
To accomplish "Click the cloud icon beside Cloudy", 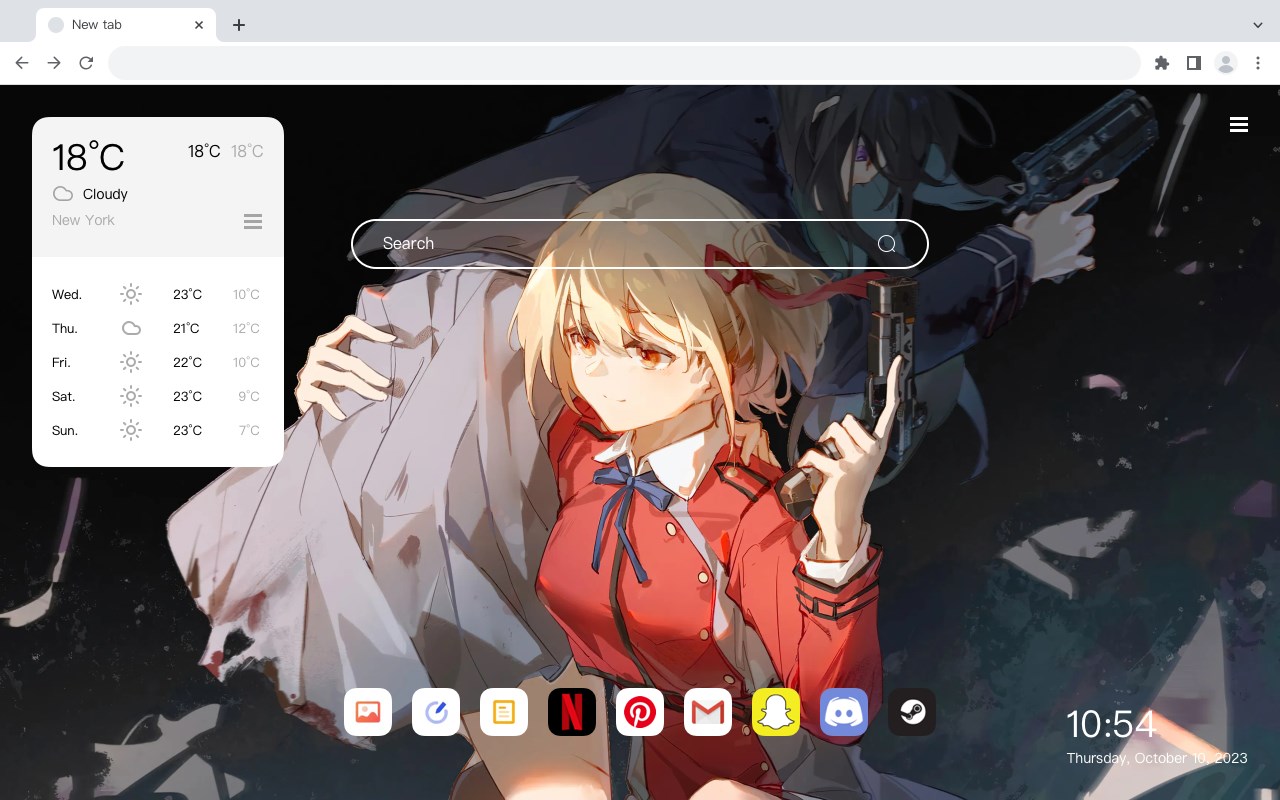I will pyautogui.click(x=63, y=194).
